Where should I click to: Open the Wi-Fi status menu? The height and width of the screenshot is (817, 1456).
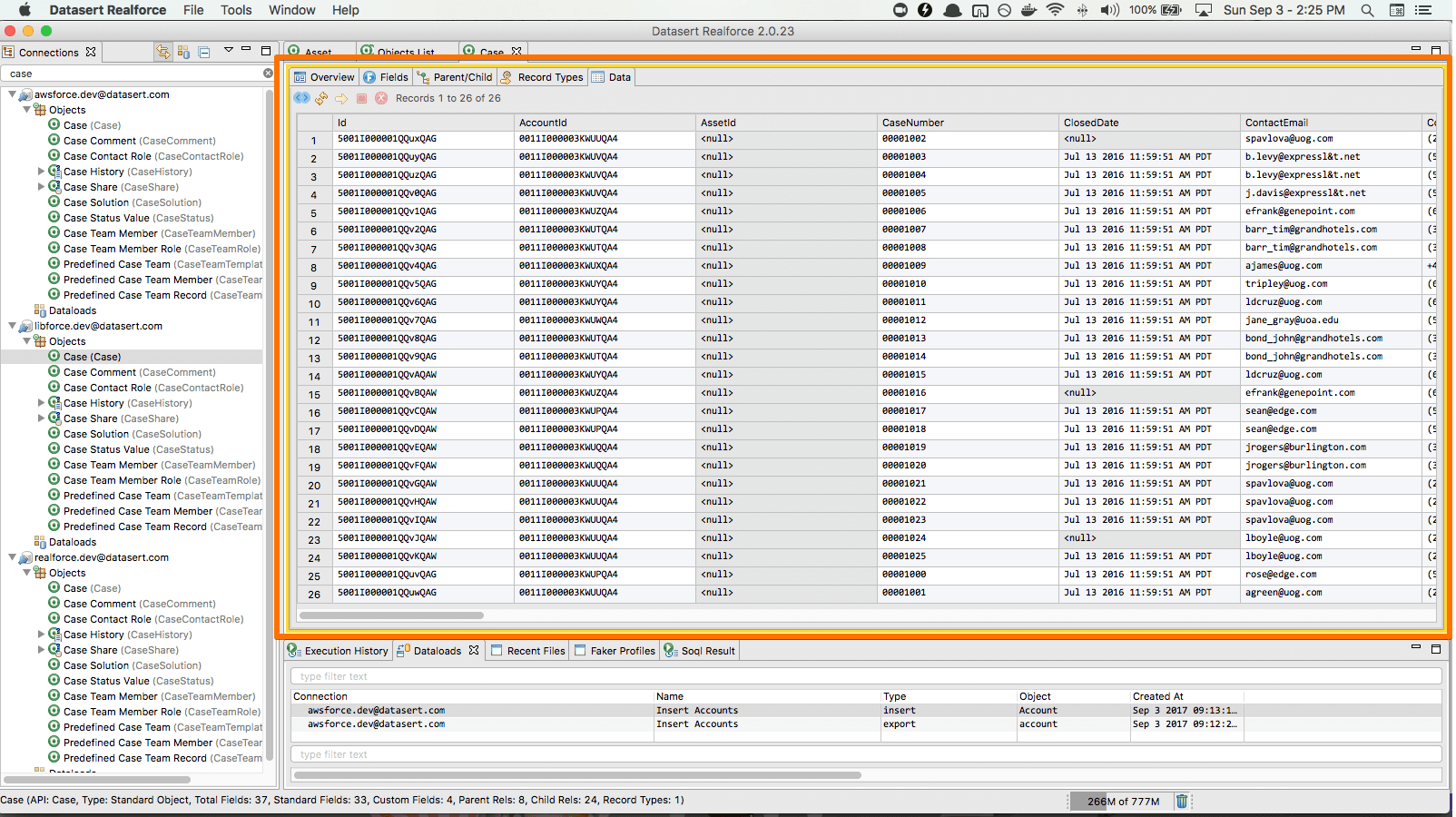(x=1055, y=10)
